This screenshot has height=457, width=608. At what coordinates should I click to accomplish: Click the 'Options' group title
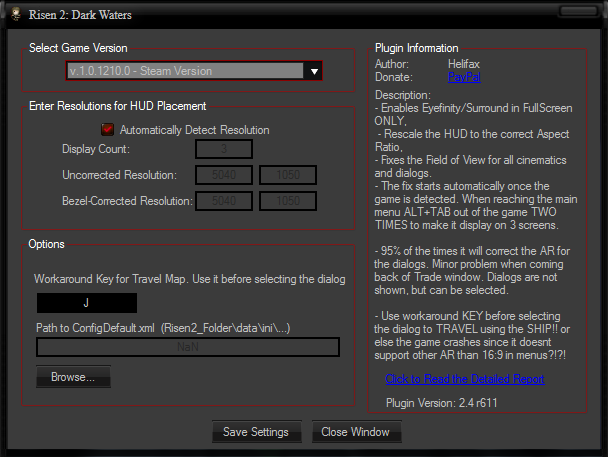pos(46,244)
